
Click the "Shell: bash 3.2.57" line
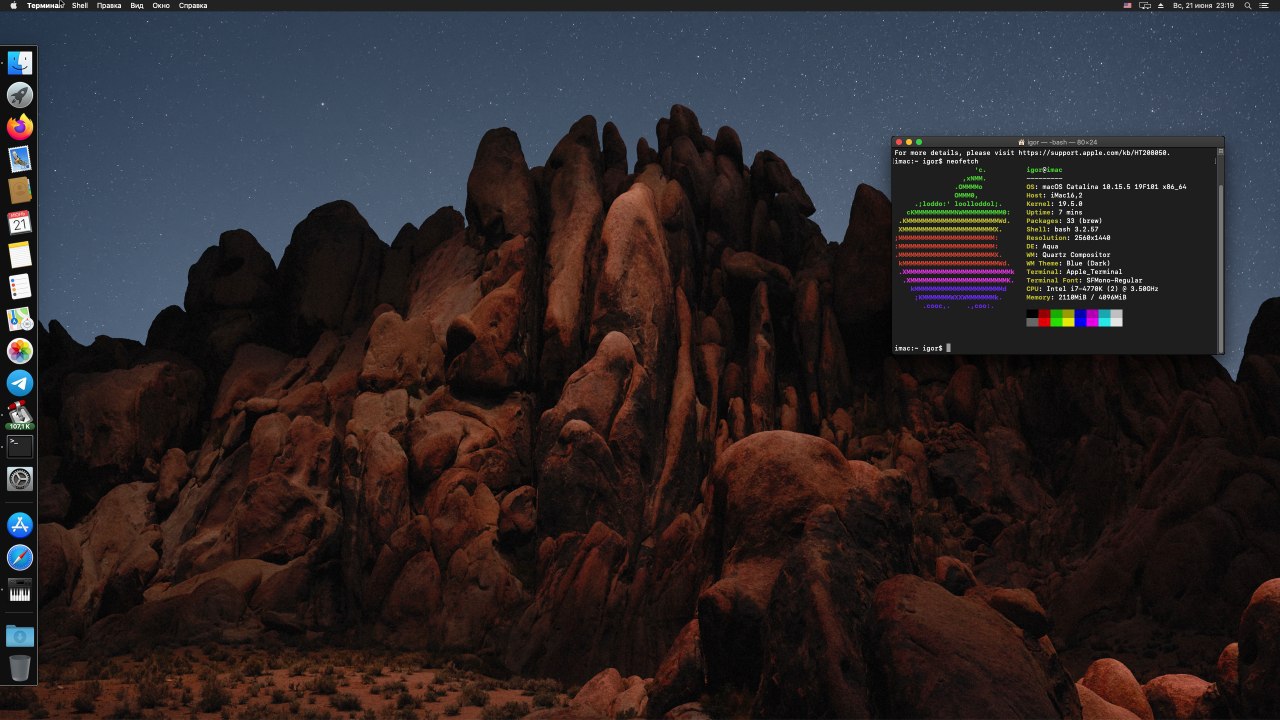point(1062,229)
